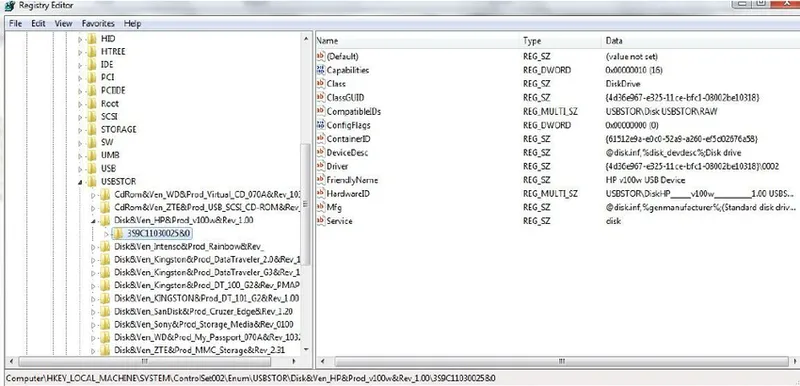
Task: Expand the 3S9C11030025&0 subkey arrow
Action: tap(106, 234)
